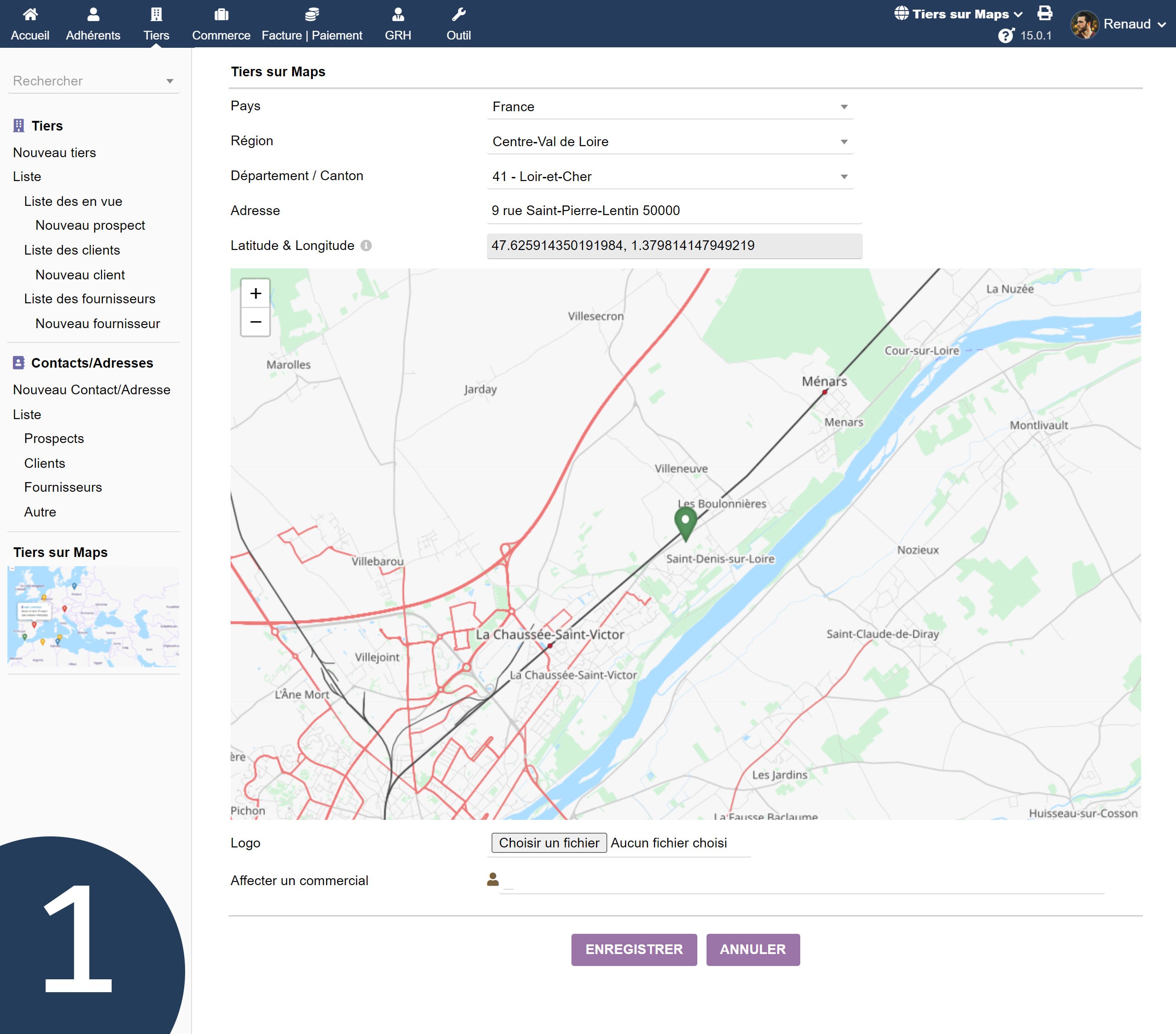The image size is (1176, 1034).
Task: Open the Adhérents members icon
Action: click(93, 14)
